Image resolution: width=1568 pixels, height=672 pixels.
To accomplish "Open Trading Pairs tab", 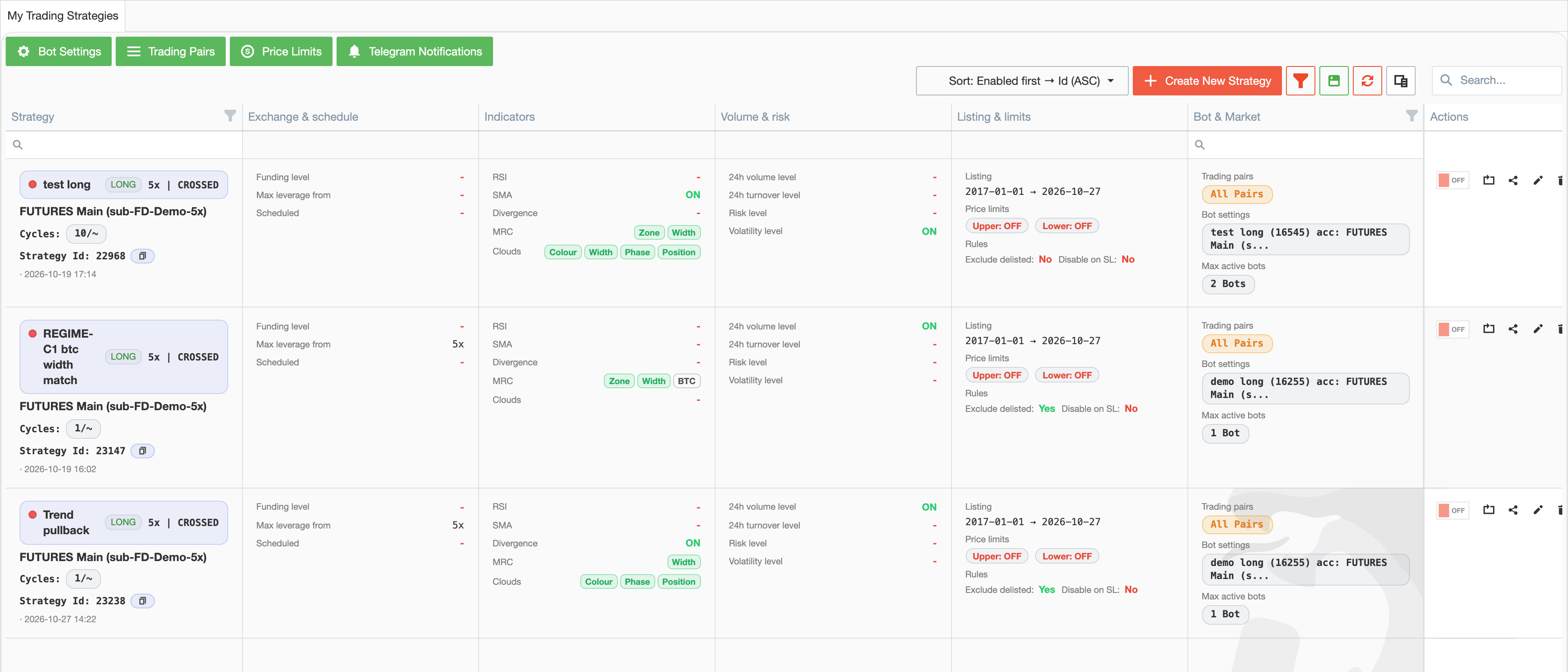I will (x=170, y=51).
